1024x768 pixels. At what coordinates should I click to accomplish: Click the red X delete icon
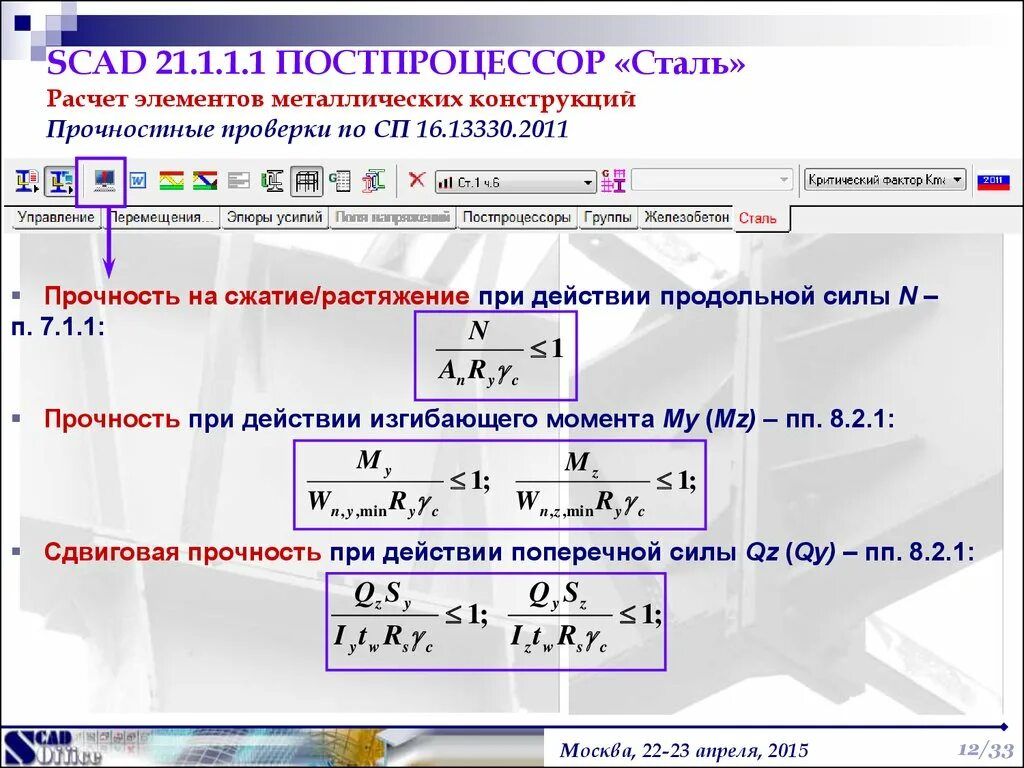pos(416,179)
